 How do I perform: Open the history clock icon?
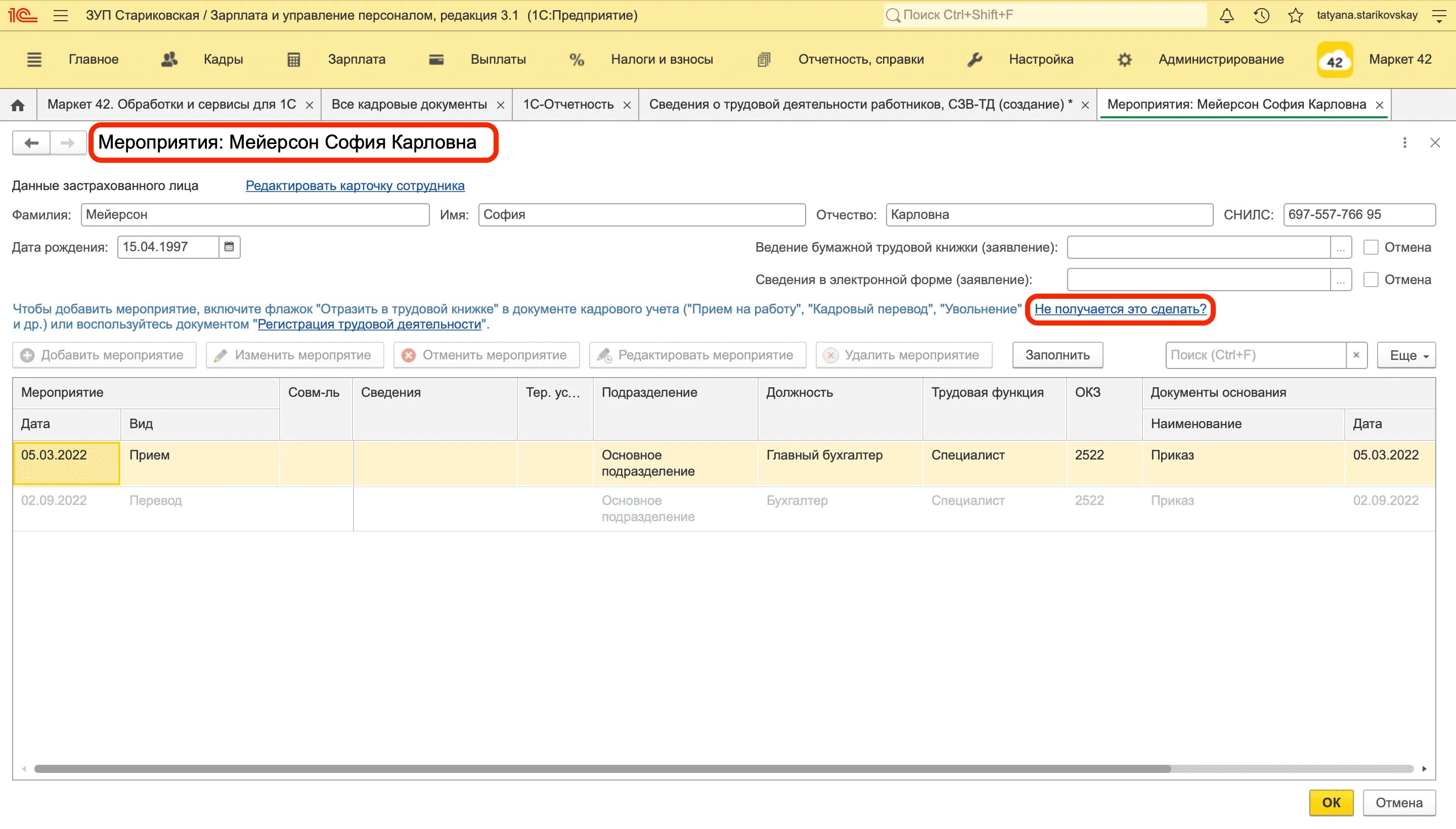(x=1261, y=15)
